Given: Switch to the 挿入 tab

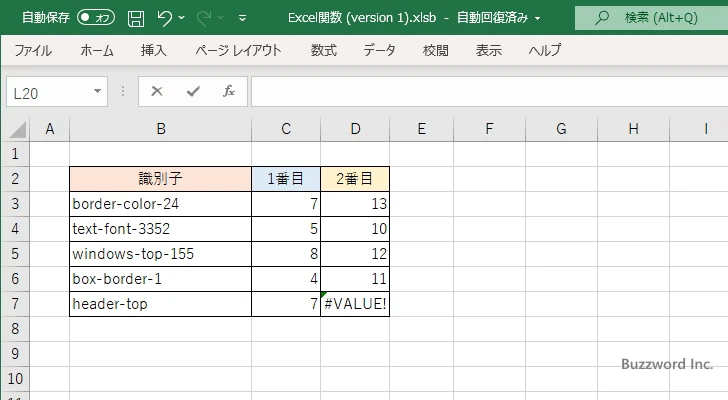Looking at the screenshot, I should coord(154,50).
